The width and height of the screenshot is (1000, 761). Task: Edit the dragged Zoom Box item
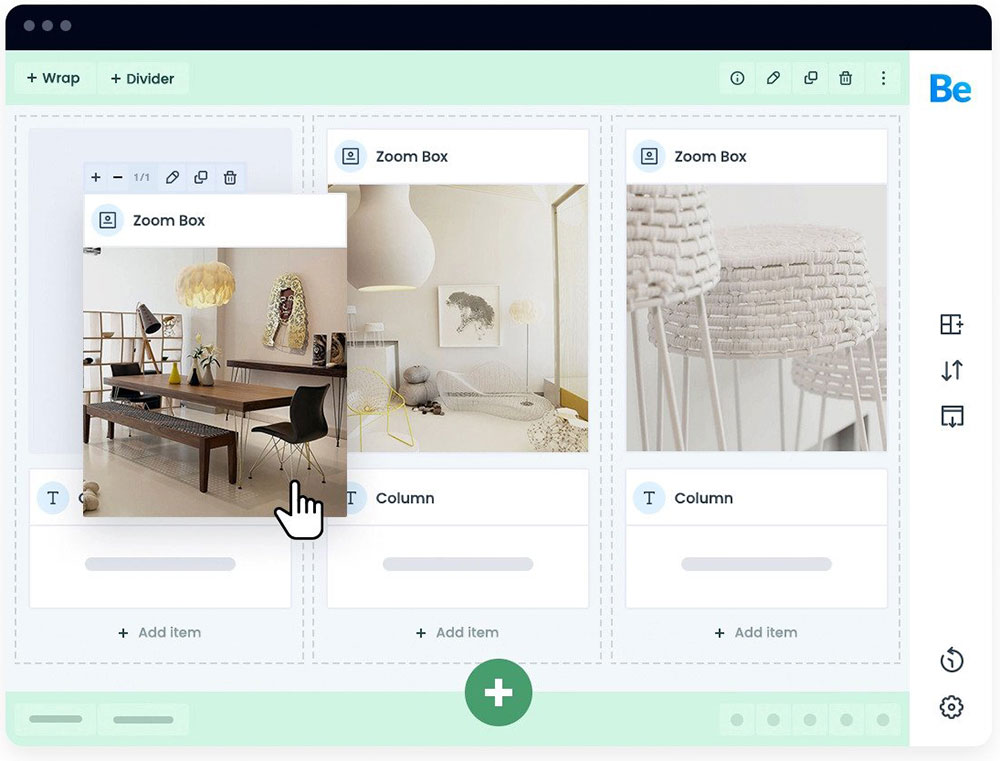pos(172,178)
